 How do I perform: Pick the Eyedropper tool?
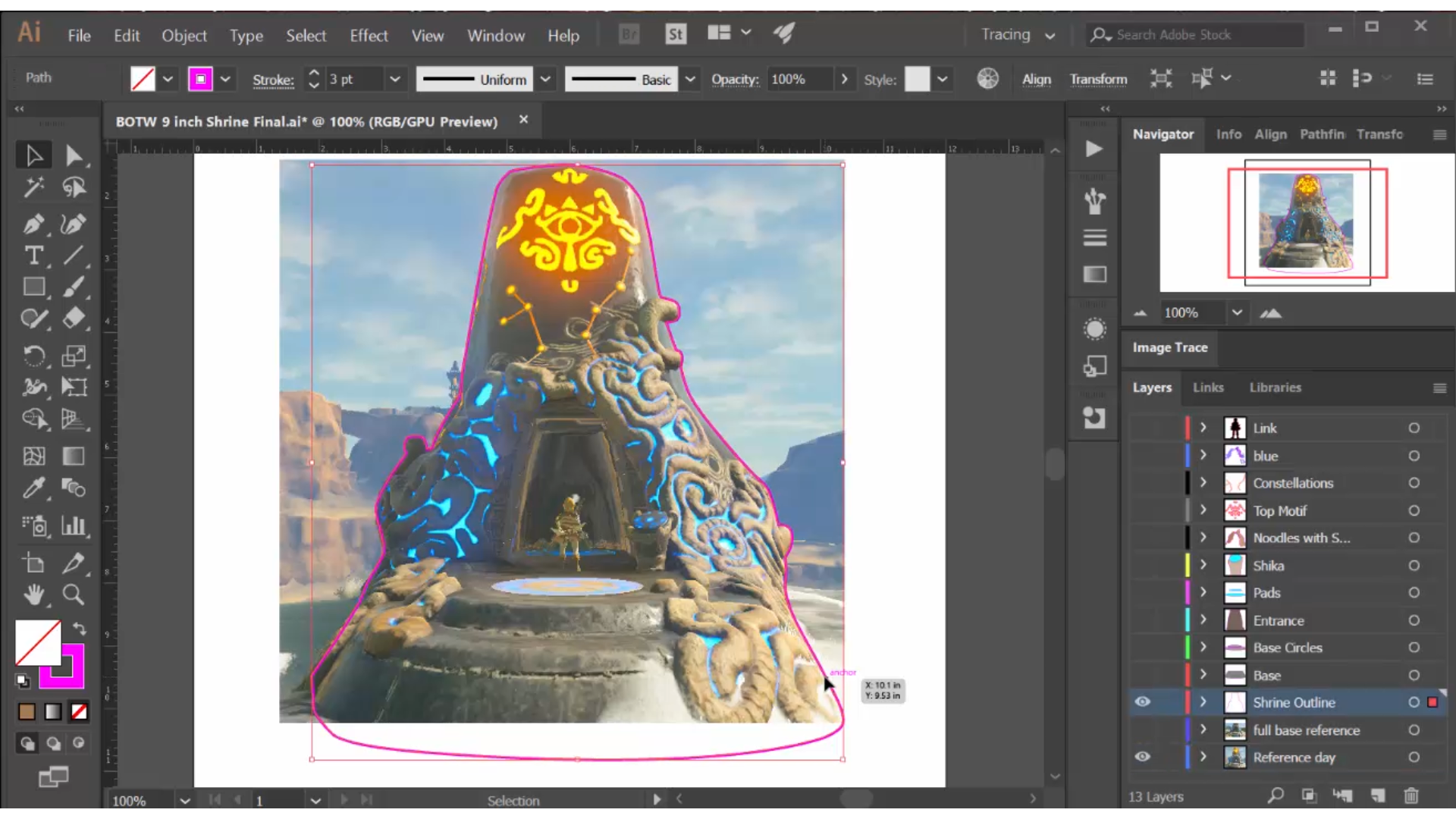point(33,488)
